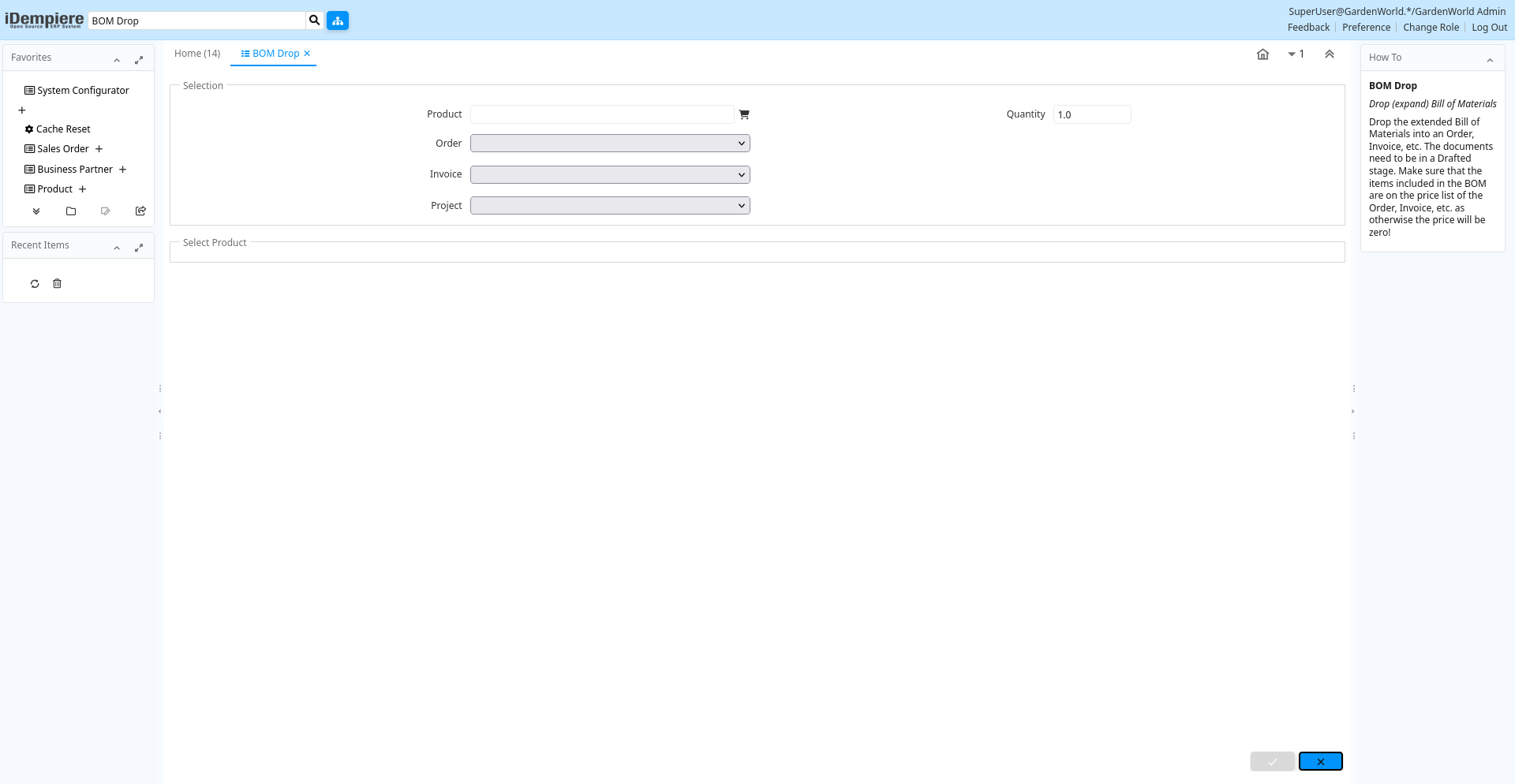
Task: Collapse the How To help panel
Action: pos(1490,60)
